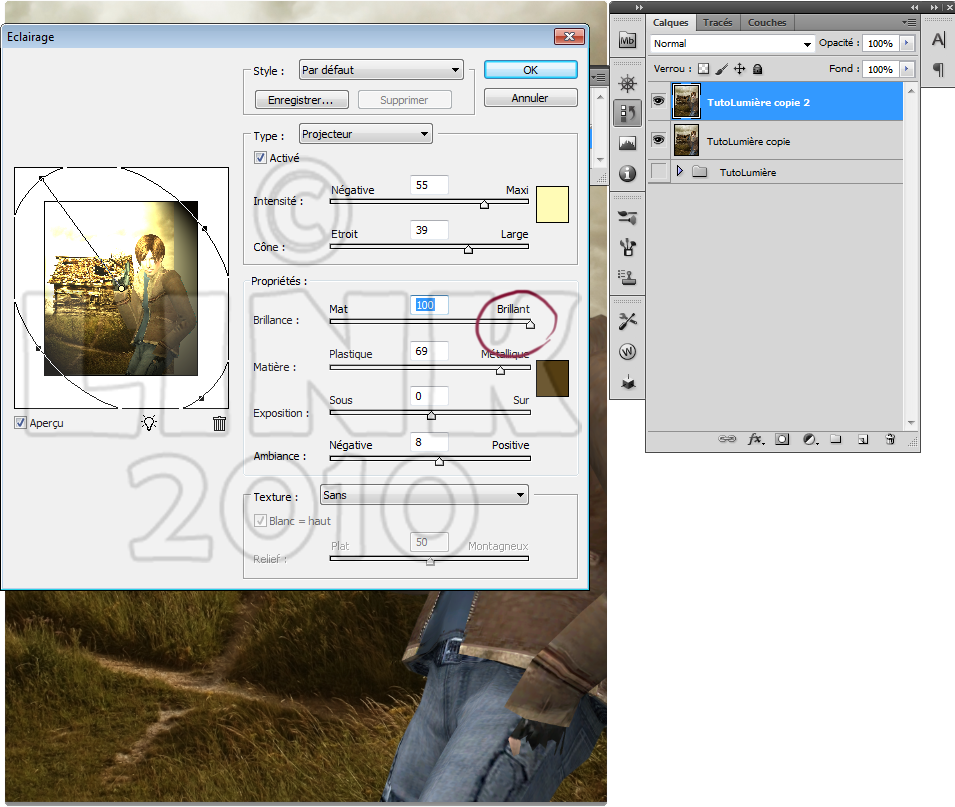Click the OK button

point(530,70)
